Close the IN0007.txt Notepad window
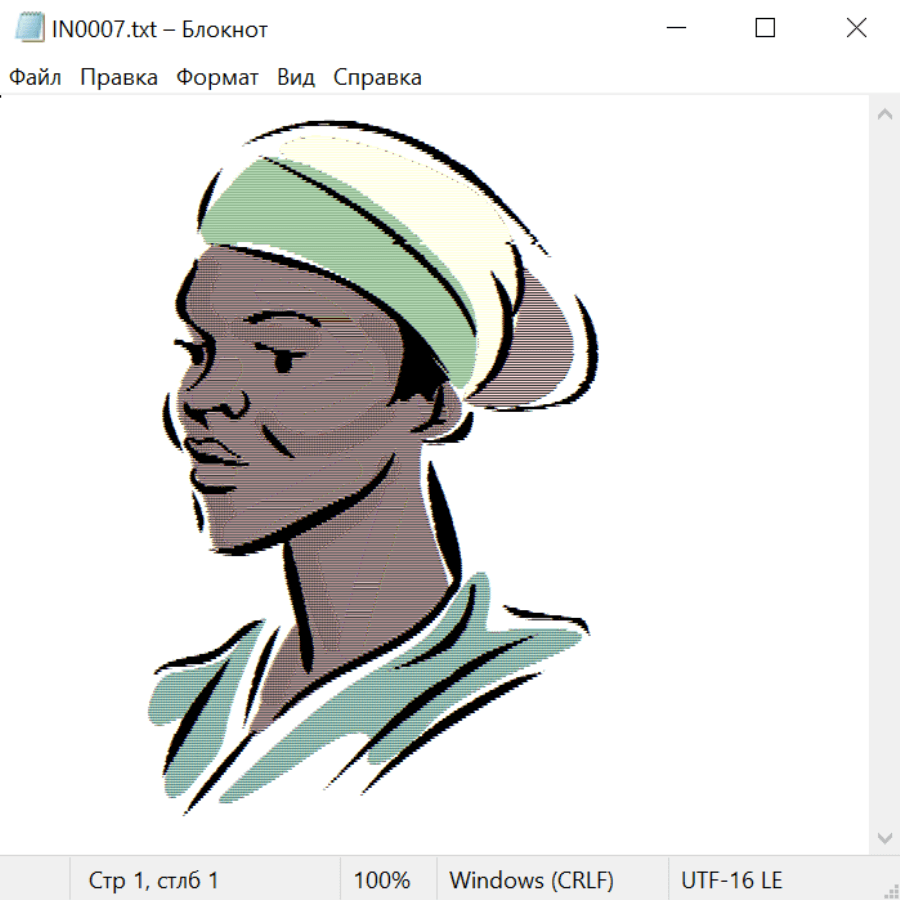The height and width of the screenshot is (900, 900). (x=856, y=28)
